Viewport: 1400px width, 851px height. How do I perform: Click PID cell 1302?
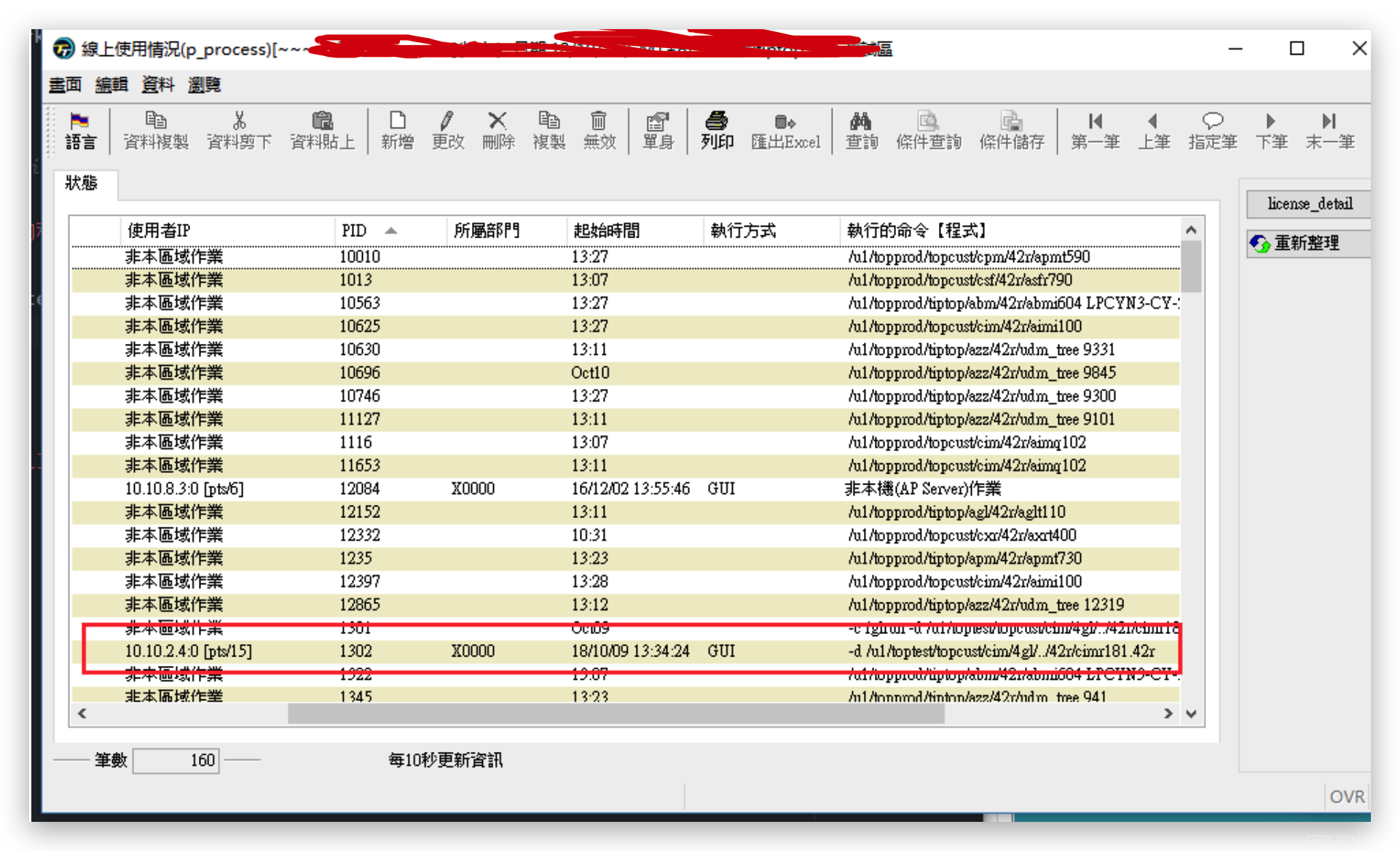[x=355, y=651]
